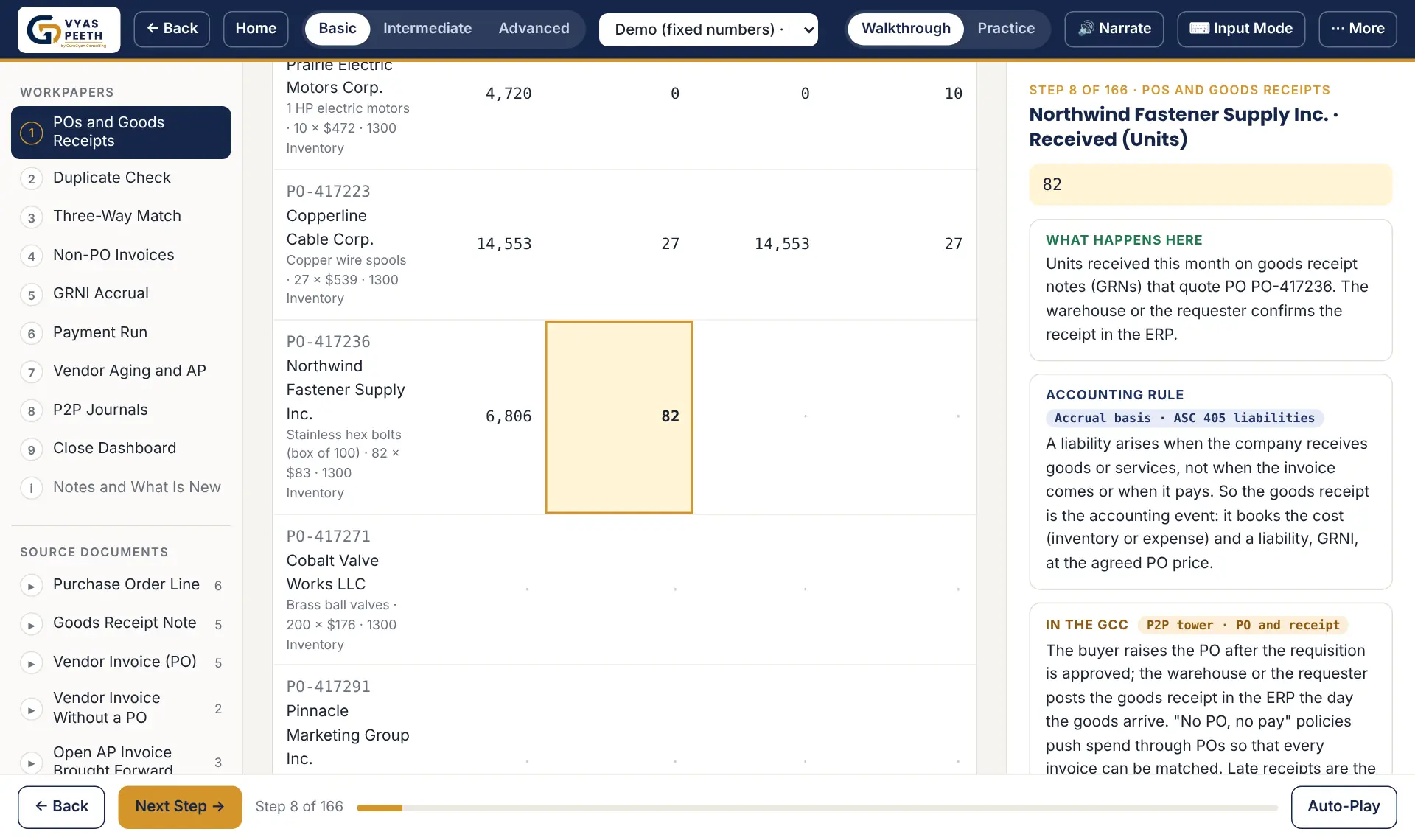Click the PO-417223 Copperline Cable Corp. row
Image resolution: width=1415 pixels, height=840 pixels.
pos(625,245)
